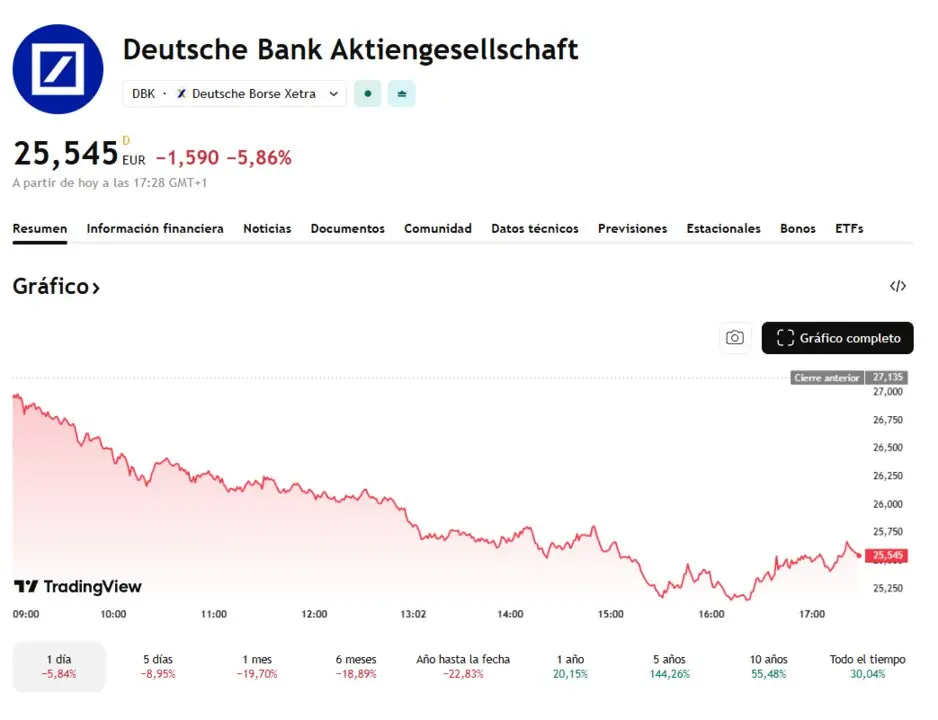Click the Gráfico completo button
This screenshot has width=938, height=720.
pos(837,338)
